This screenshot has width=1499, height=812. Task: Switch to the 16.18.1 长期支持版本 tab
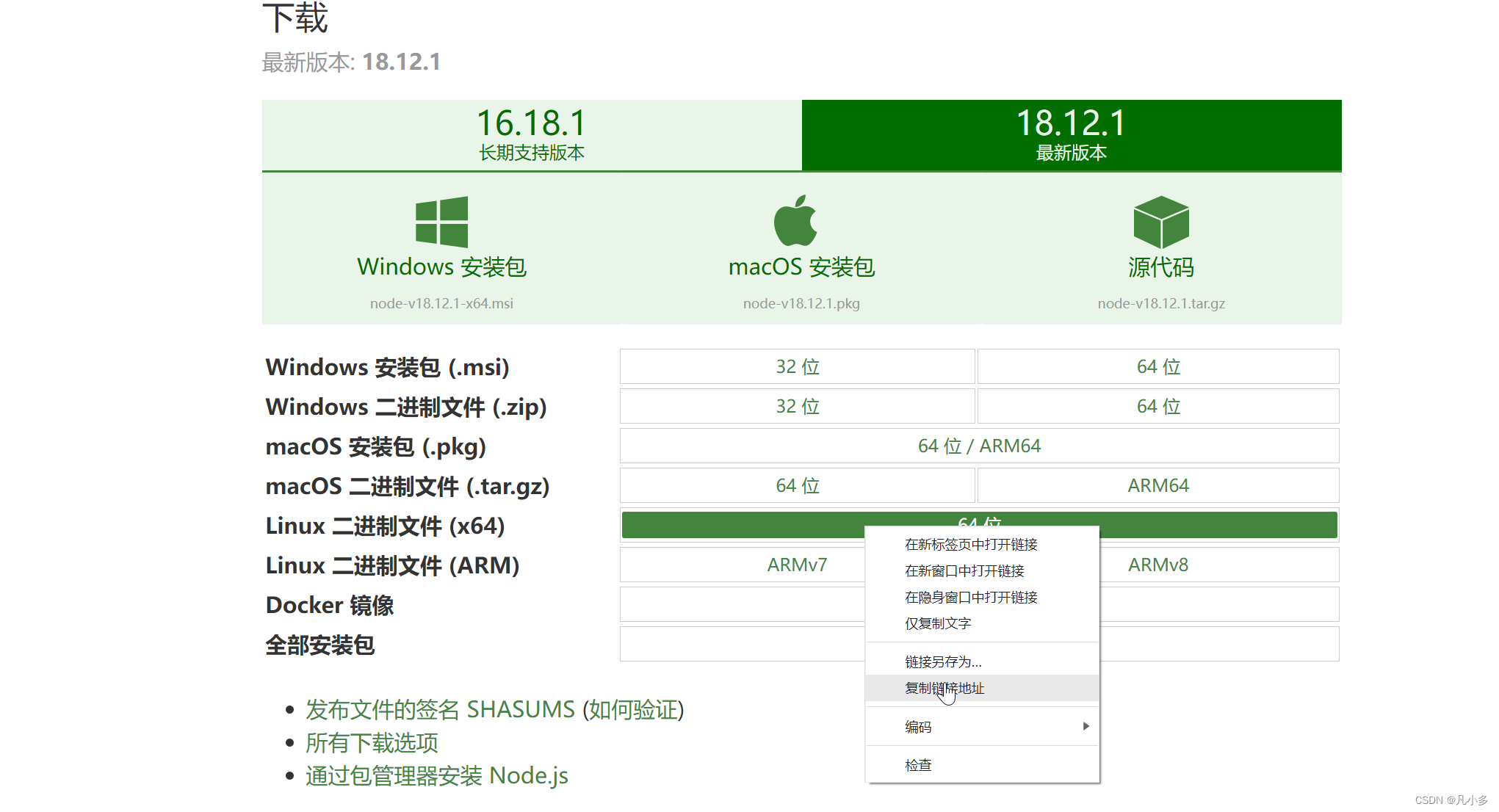pyautogui.click(x=532, y=135)
